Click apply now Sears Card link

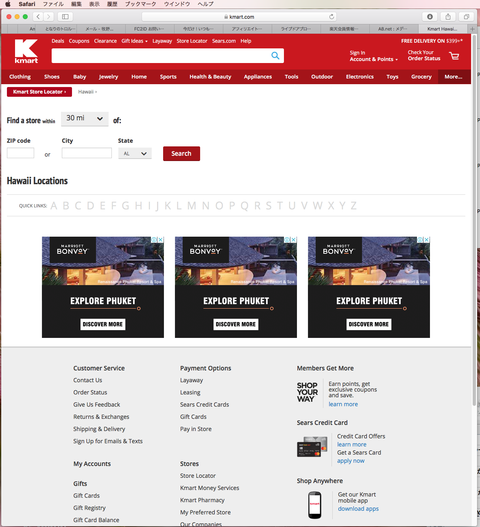(x=351, y=461)
